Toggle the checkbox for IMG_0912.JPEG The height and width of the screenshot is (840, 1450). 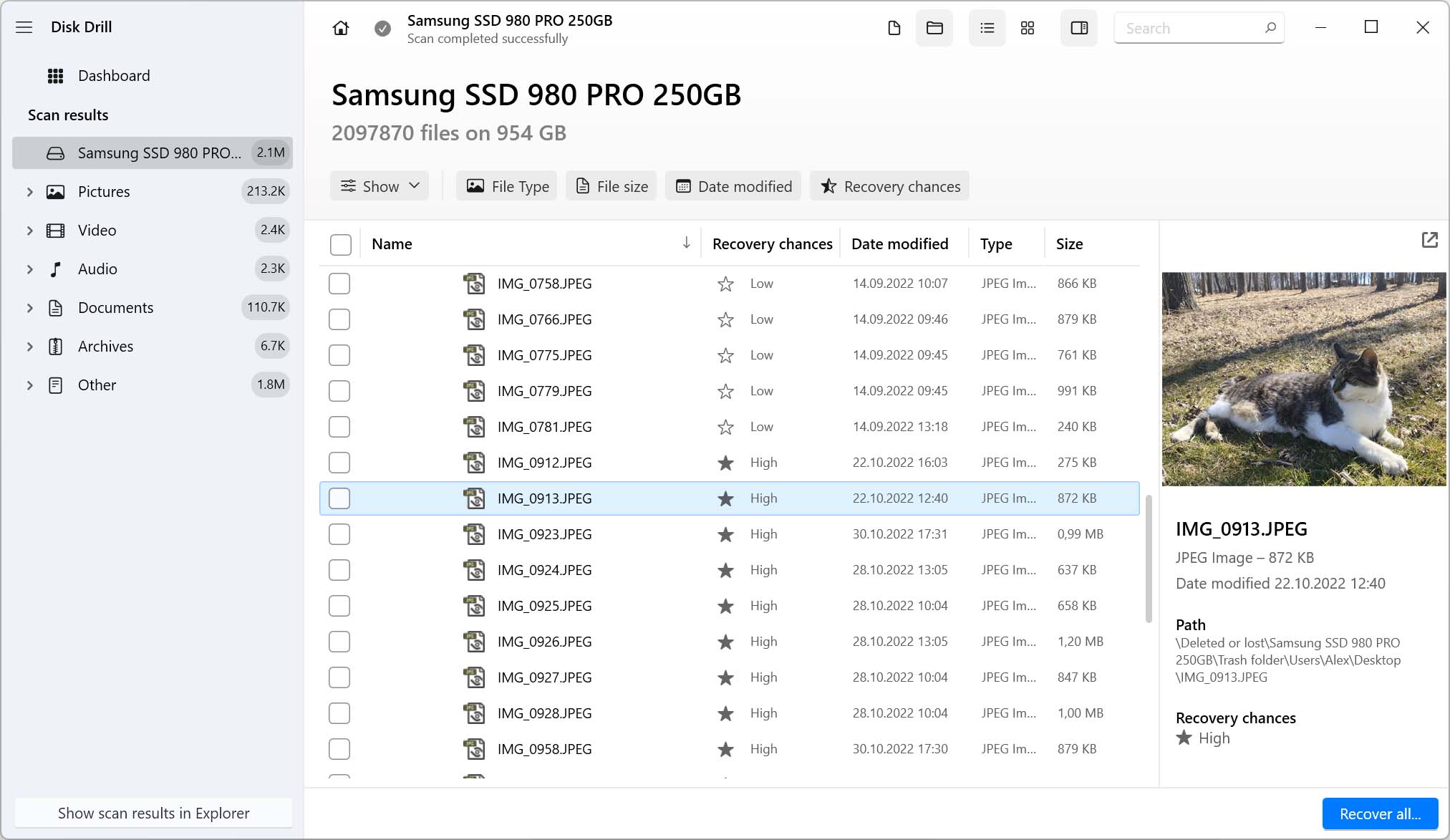340,462
